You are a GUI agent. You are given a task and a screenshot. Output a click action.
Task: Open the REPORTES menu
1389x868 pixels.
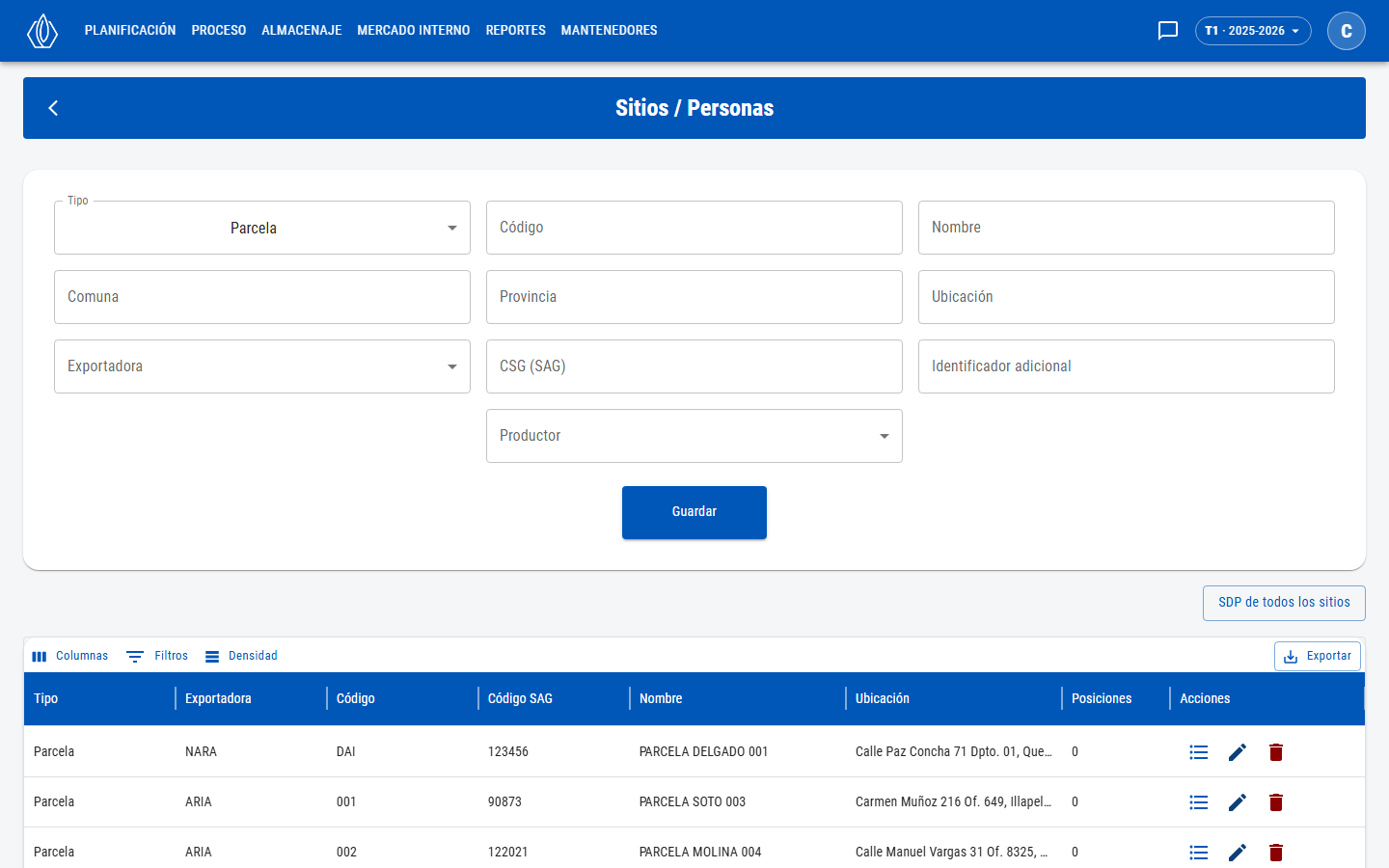point(516,31)
